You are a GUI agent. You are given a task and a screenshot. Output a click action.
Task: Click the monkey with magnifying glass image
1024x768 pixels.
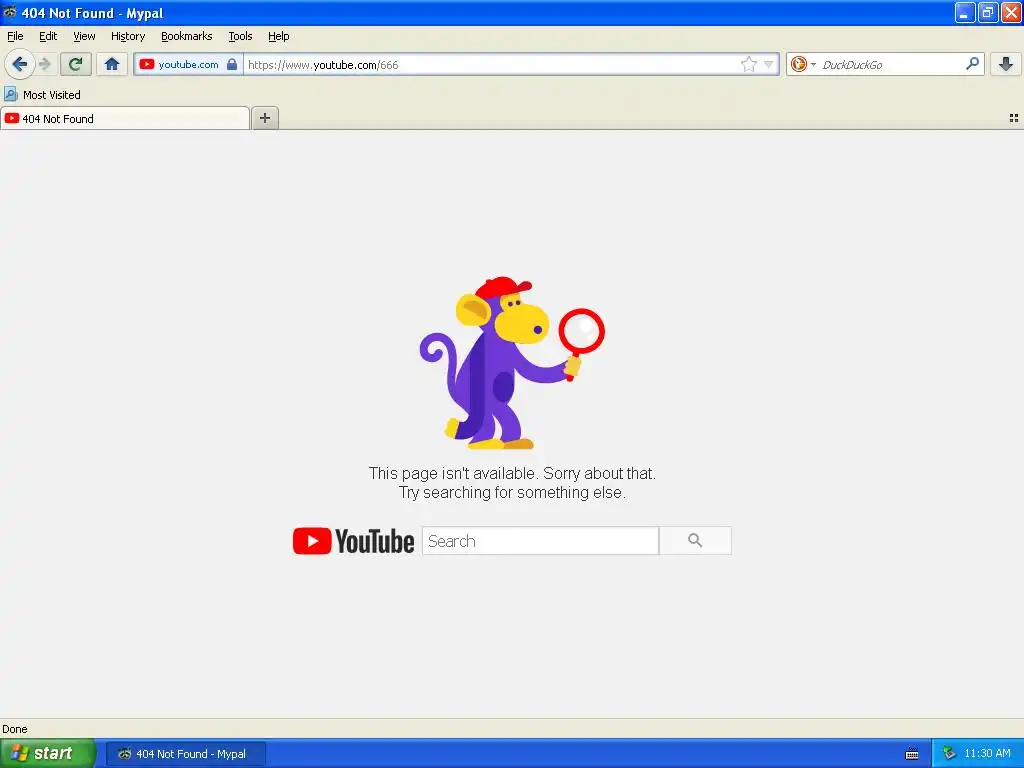512,363
